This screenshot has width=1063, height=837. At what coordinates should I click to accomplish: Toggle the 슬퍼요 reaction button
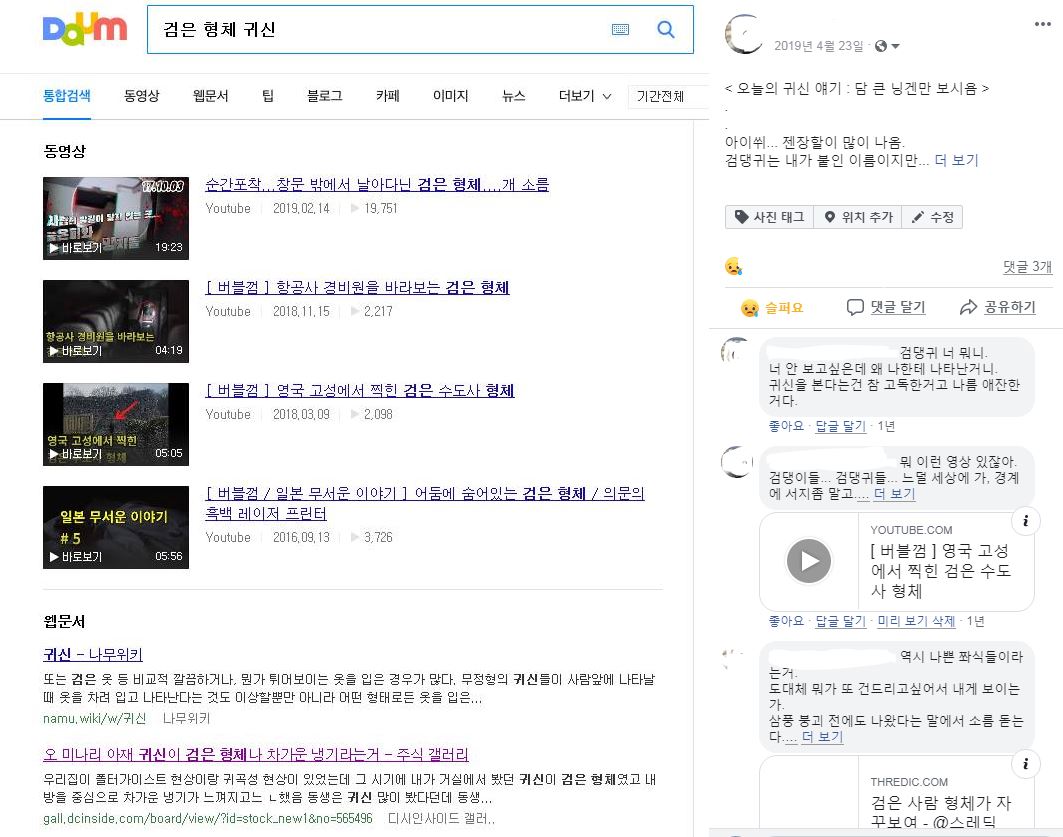[x=772, y=308]
